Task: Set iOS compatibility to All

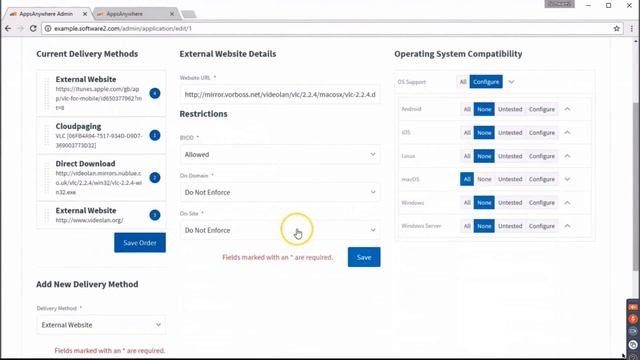Action: pos(467,133)
